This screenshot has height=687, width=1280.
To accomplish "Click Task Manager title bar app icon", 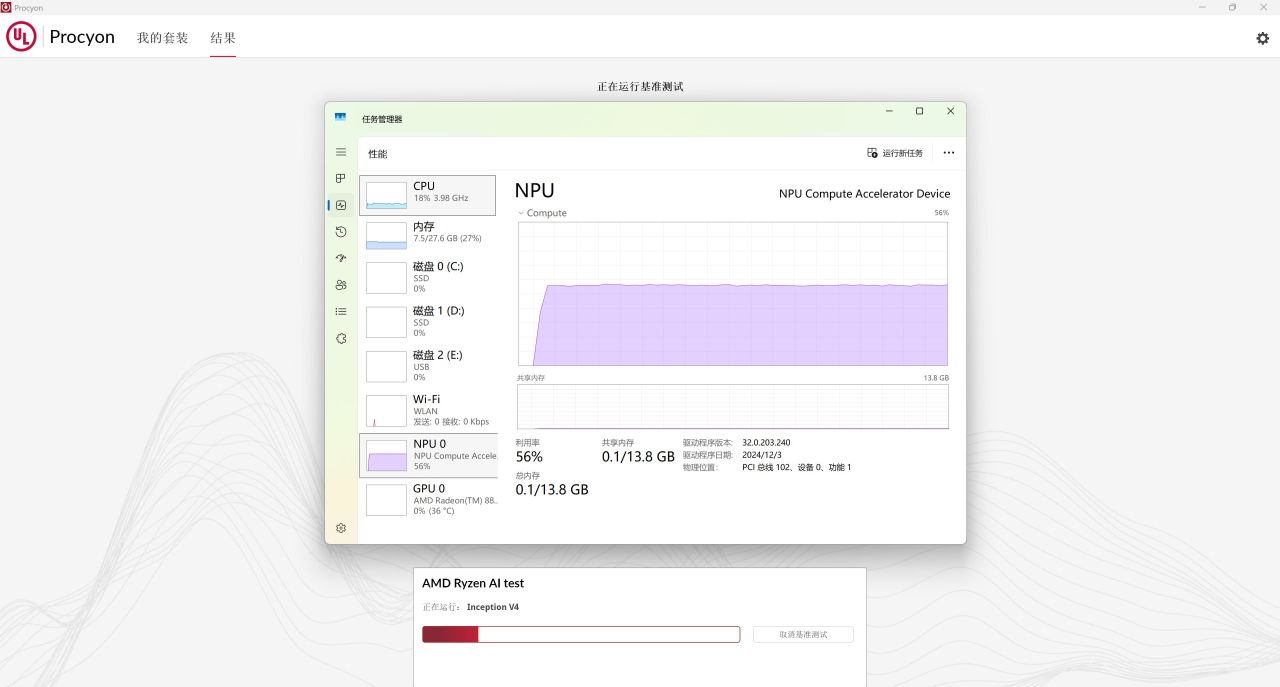I will (341, 118).
